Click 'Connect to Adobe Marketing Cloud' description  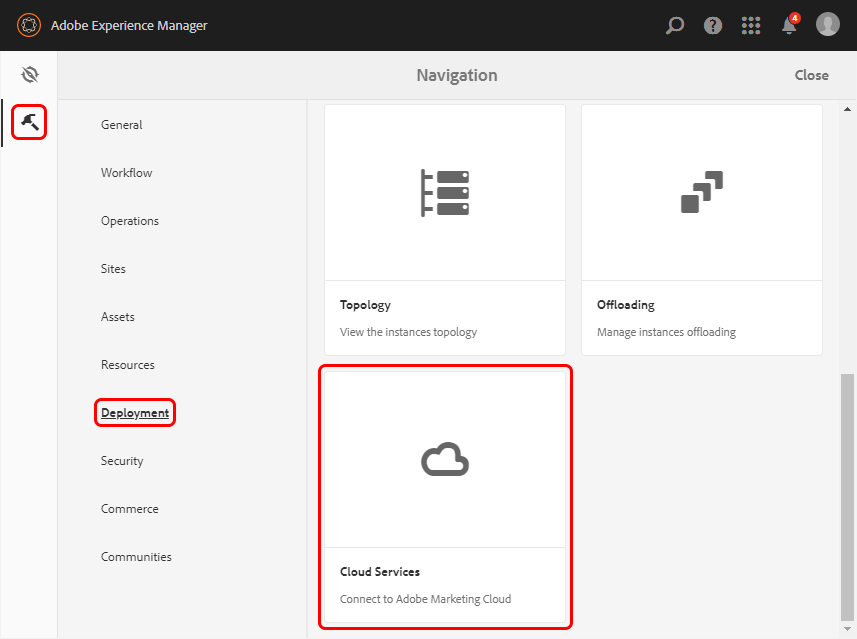(425, 599)
